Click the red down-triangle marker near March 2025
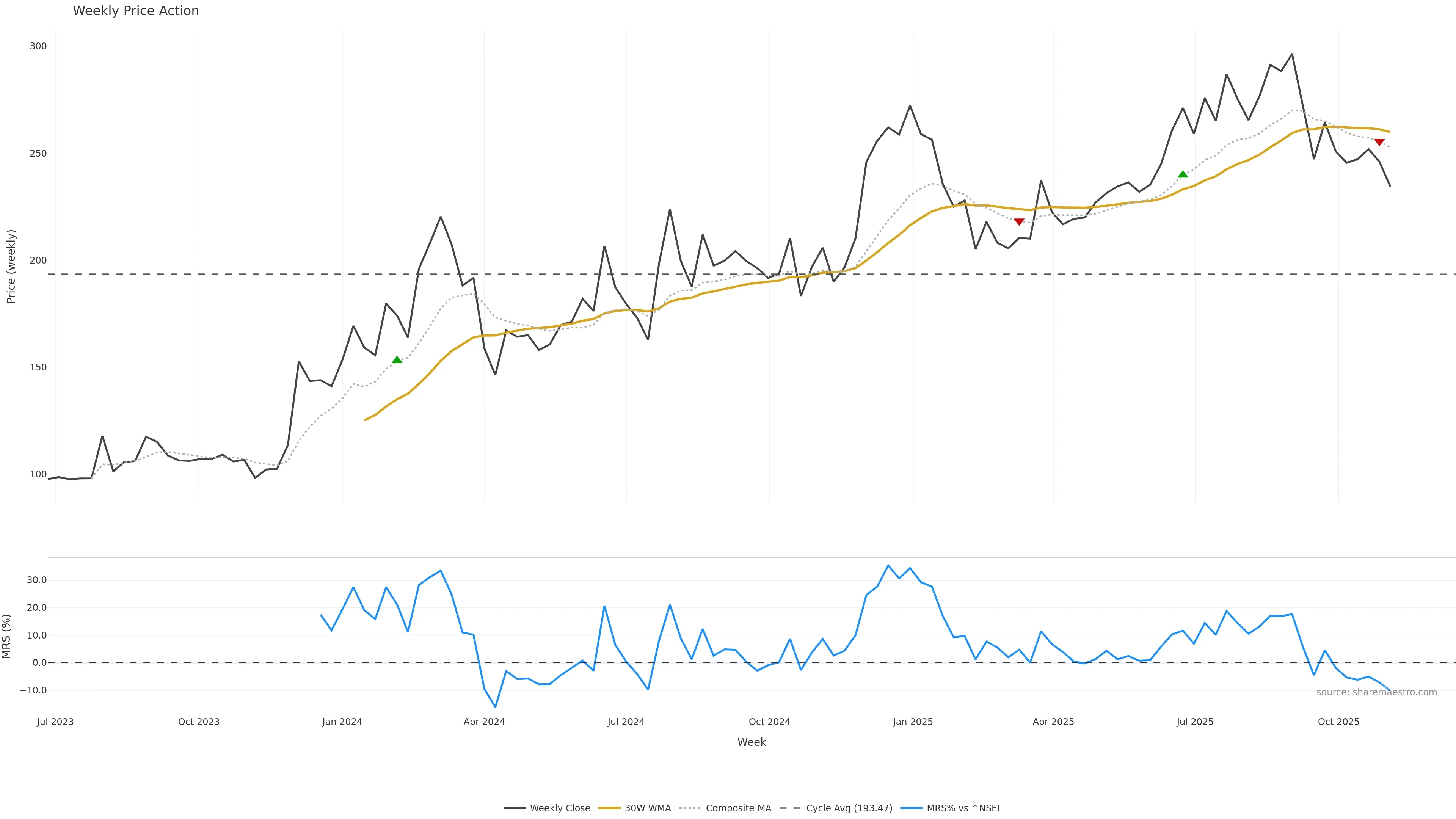This screenshot has height=819, width=1456. (x=1018, y=221)
